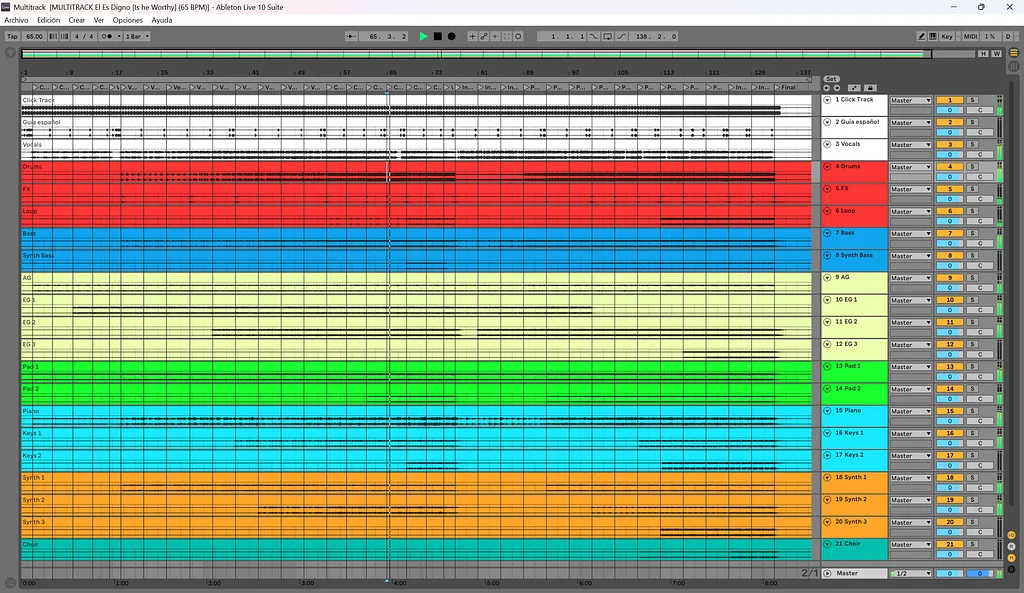Toggle Automation Arm icon

pos(484,37)
